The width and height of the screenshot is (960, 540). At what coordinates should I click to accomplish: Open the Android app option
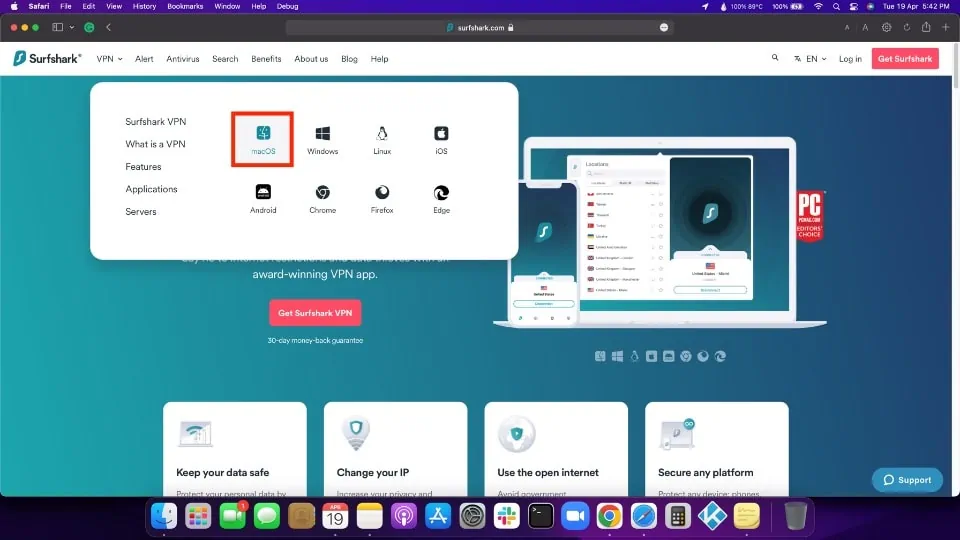coord(263,199)
